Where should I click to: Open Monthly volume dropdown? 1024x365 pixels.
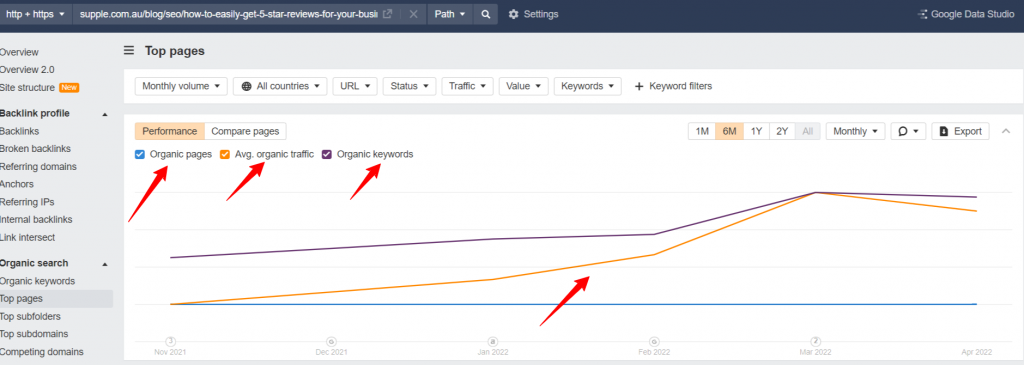coord(181,86)
